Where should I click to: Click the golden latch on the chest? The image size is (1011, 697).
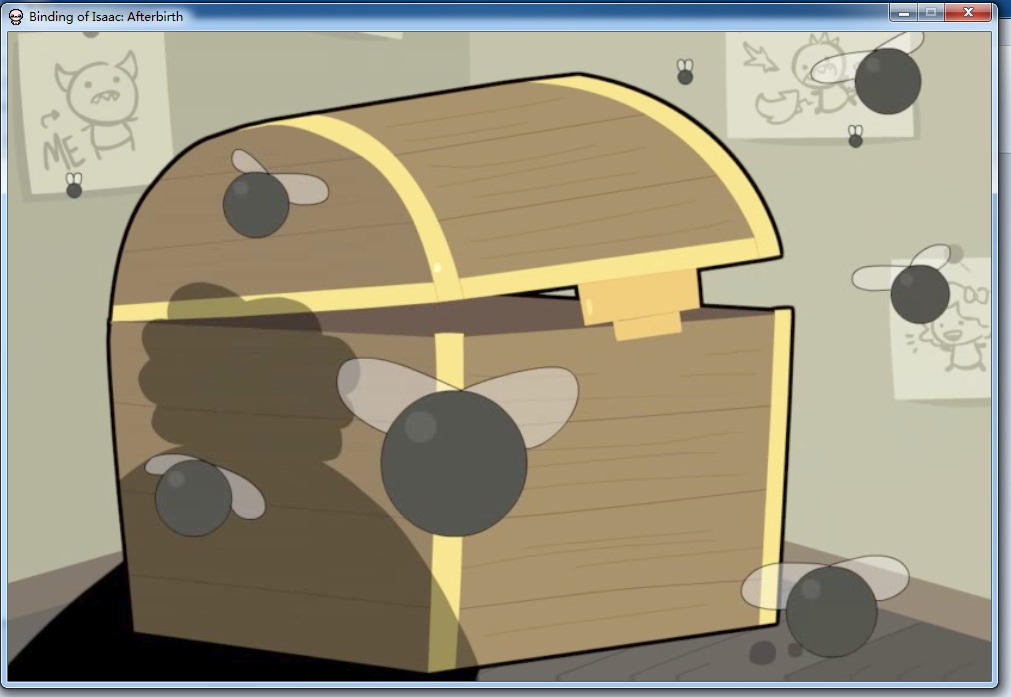pos(639,304)
